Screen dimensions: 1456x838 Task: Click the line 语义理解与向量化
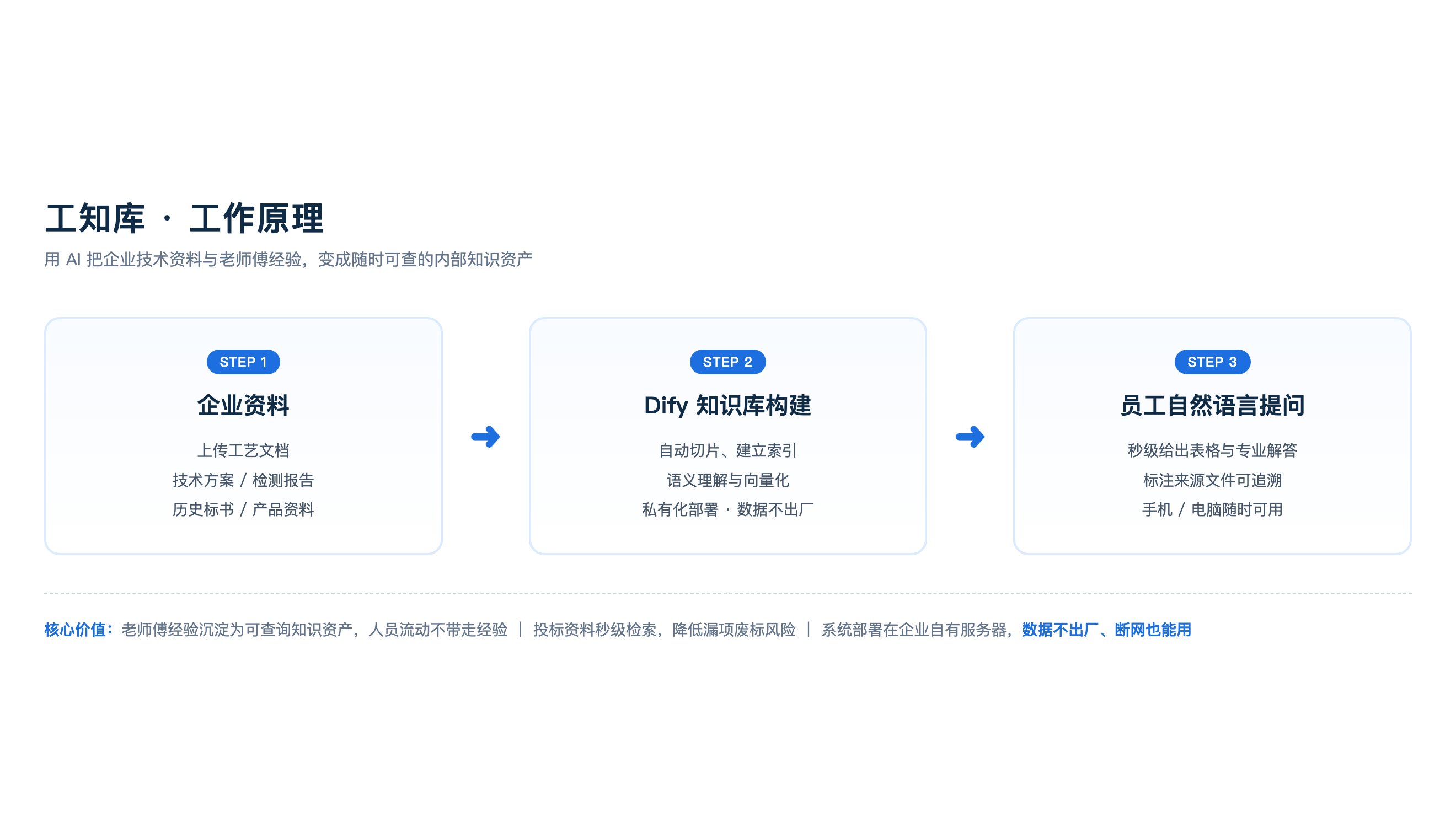[727, 480]
